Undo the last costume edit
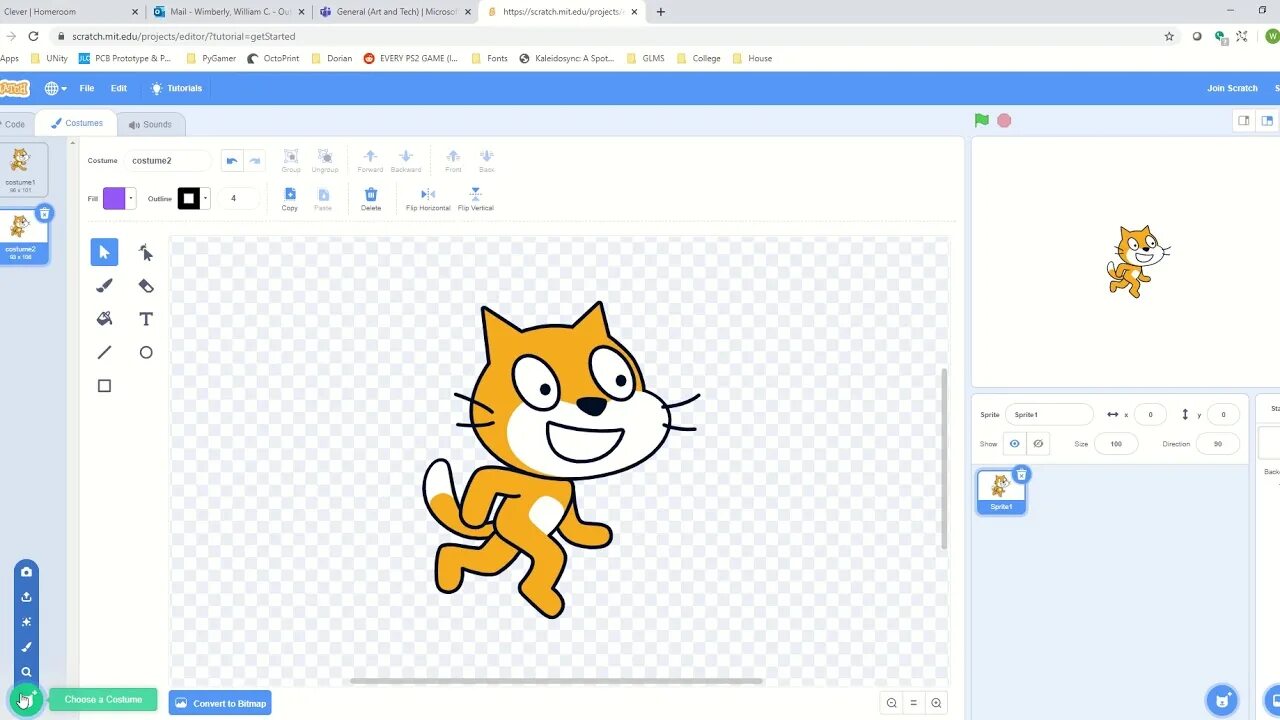Viewport: 1280px width, 720px height. tap(232, 160)
